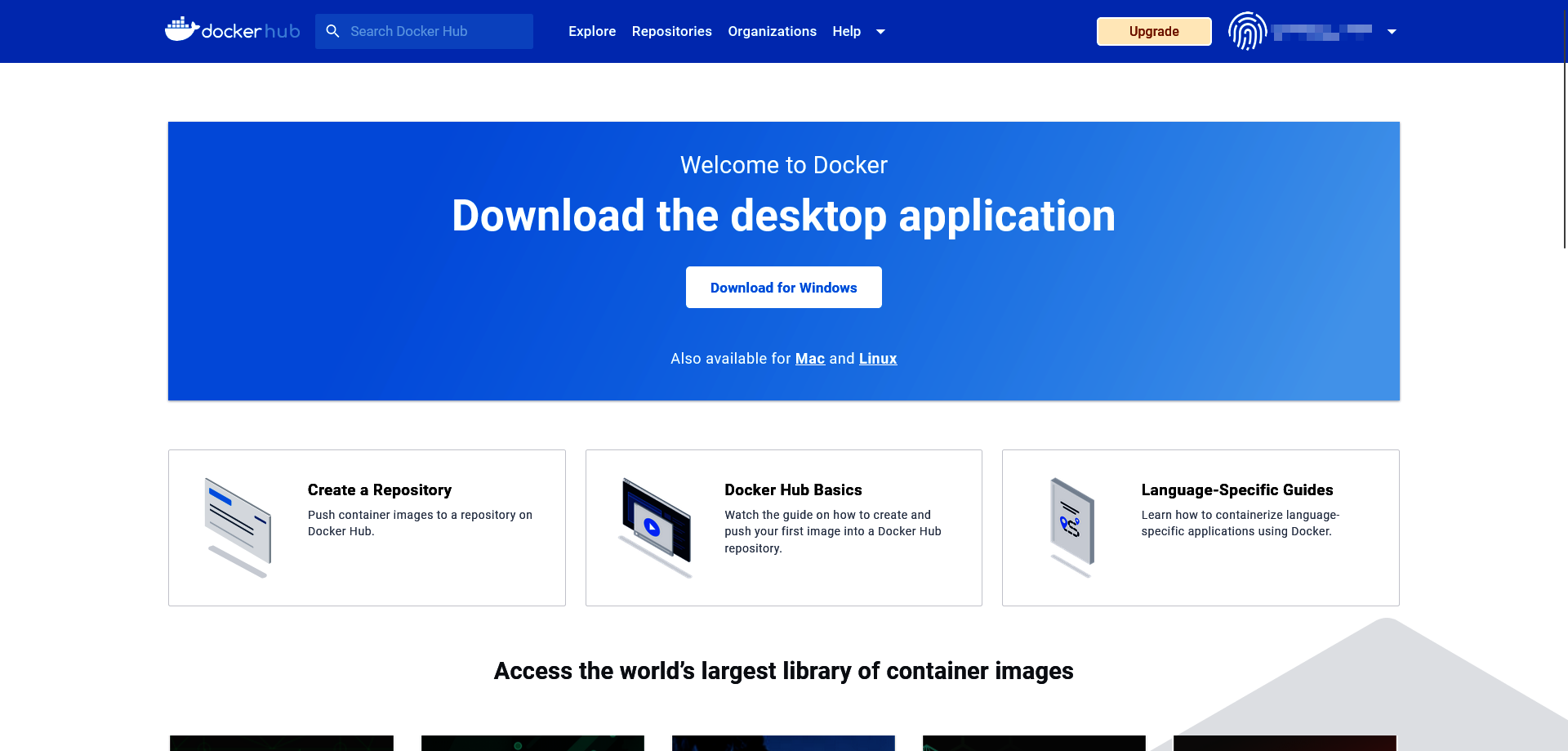Open the Repositories menu item
1568x751 pixels.
point(671,31)
